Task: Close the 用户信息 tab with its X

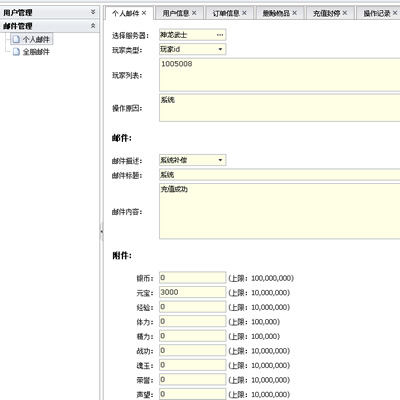Action: click(x=194, y=13)
